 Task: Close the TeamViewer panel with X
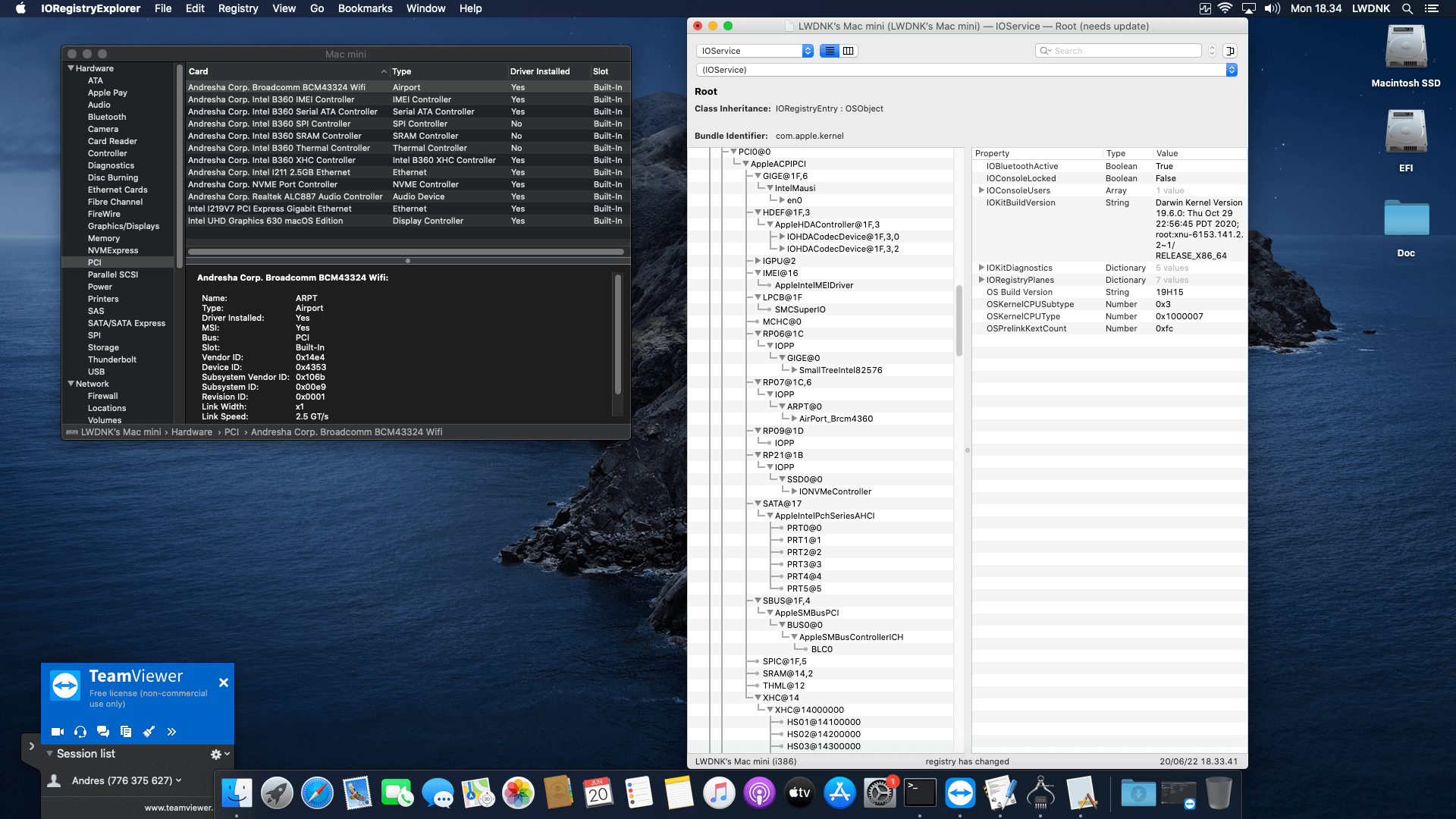[224, 682]
